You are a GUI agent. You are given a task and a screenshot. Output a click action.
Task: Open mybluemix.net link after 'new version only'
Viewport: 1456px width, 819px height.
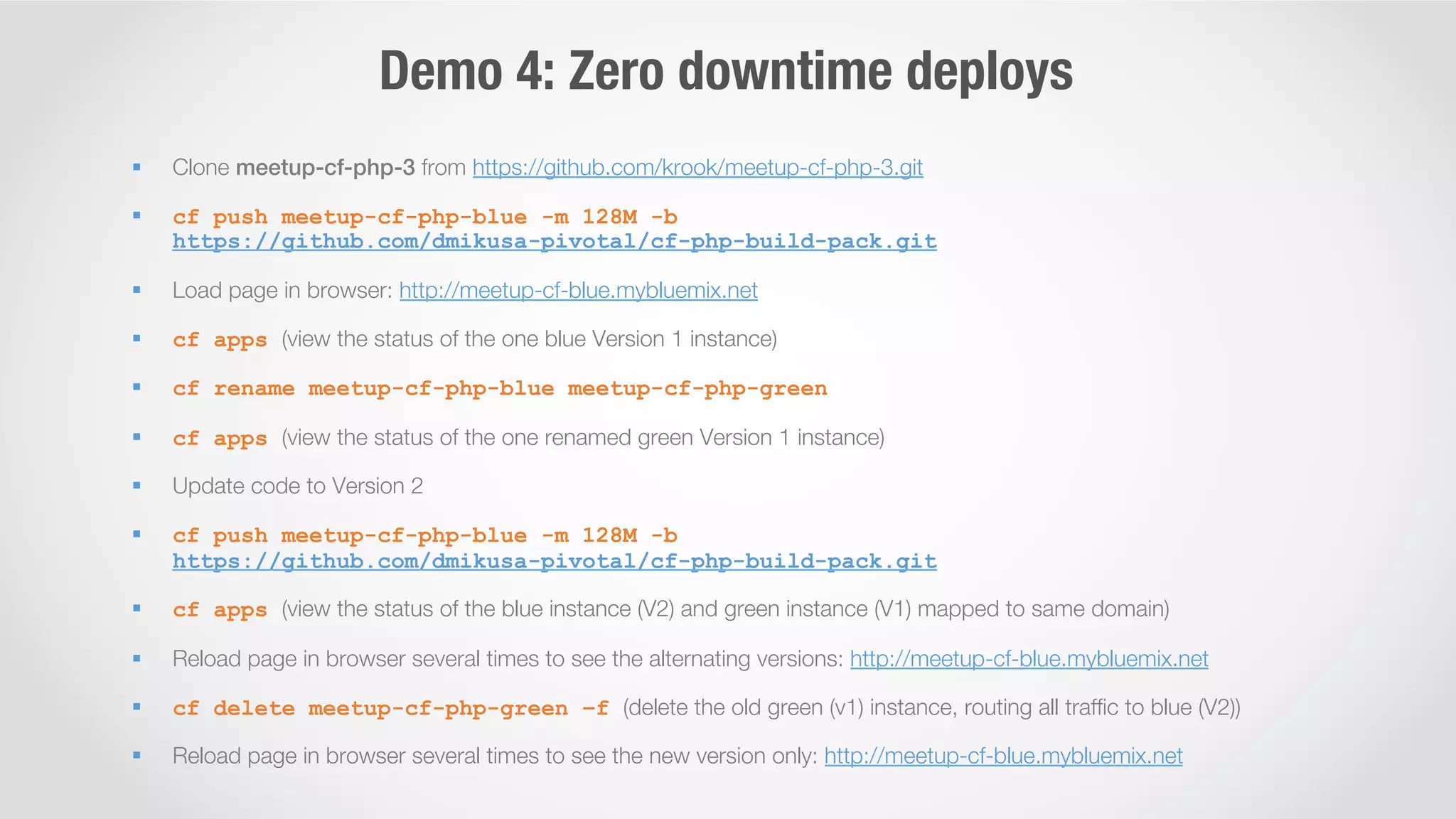point(1004,756)
